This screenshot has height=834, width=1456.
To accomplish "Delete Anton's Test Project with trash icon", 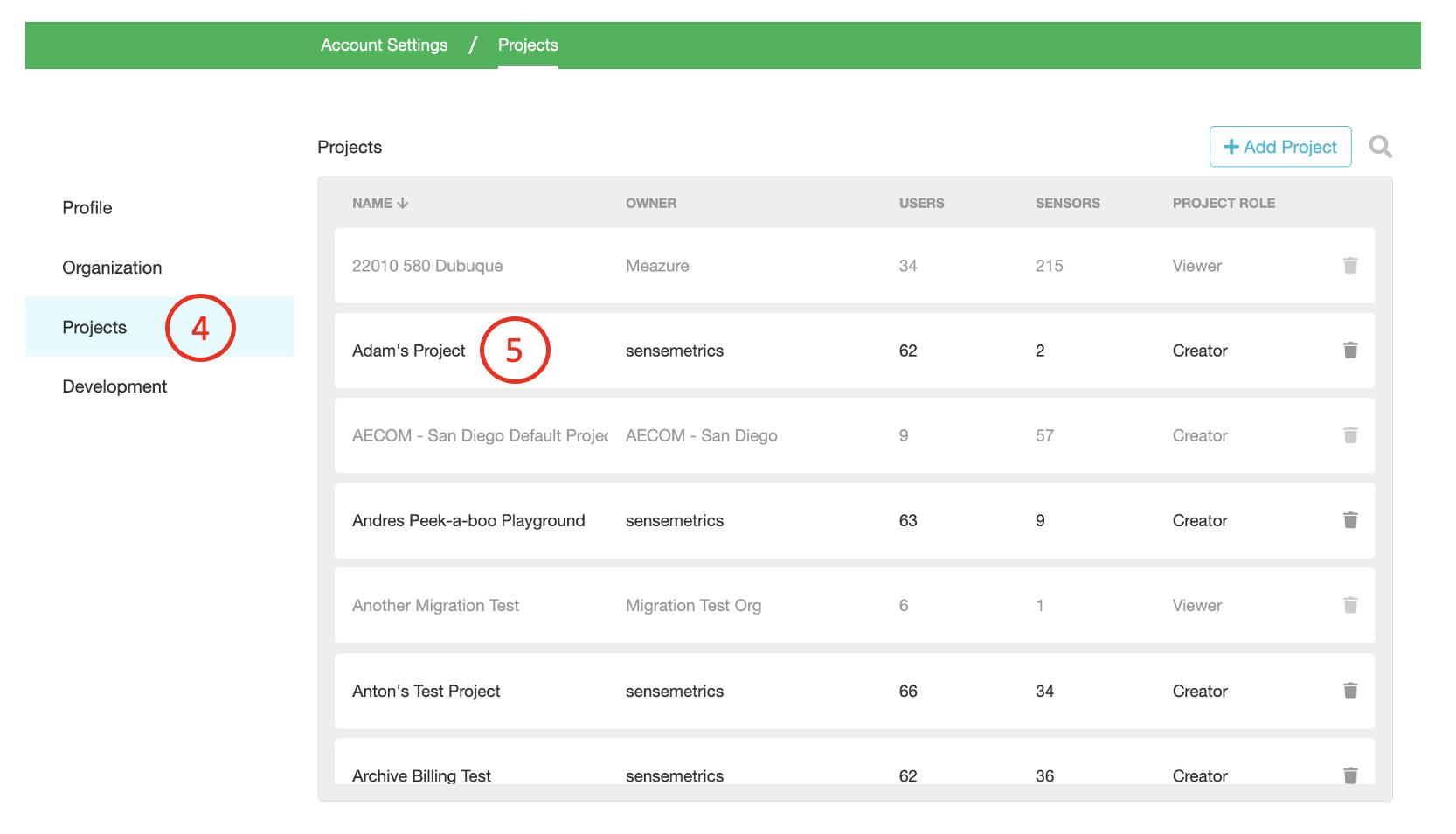I will (x=1350, y=691).
